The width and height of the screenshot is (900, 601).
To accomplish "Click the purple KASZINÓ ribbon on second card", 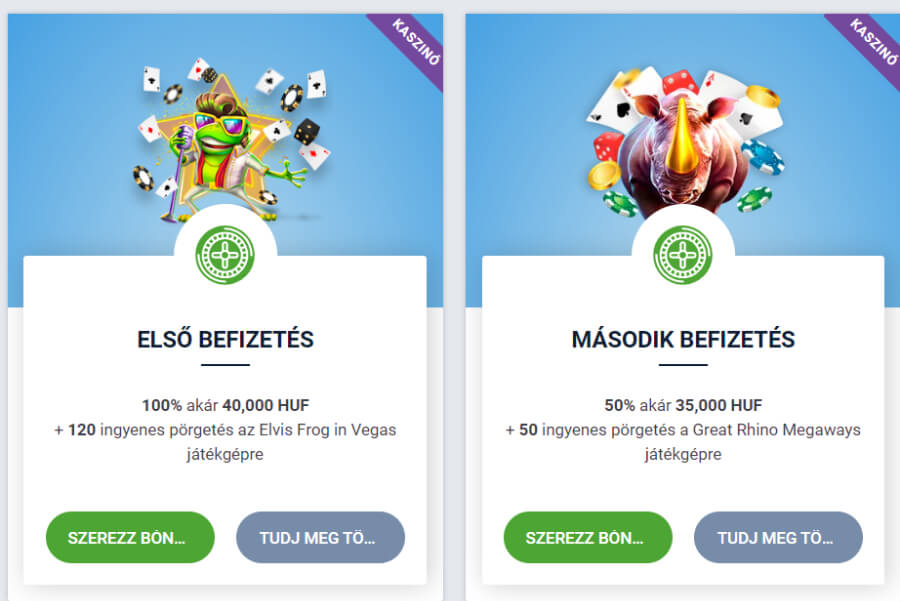I will (868, 46).
